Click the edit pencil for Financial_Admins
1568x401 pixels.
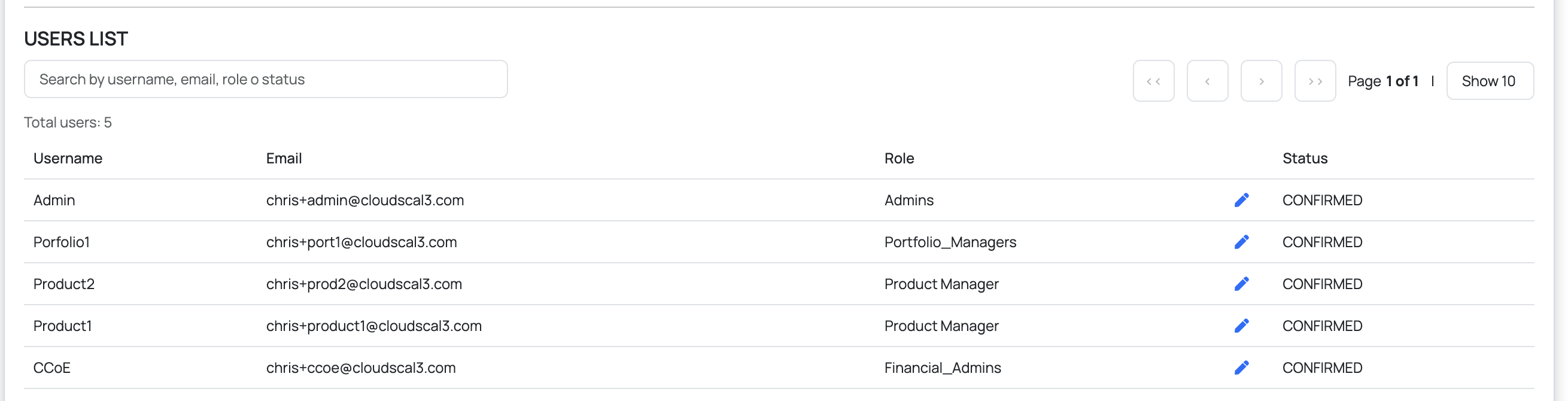tap(1241, 368)
